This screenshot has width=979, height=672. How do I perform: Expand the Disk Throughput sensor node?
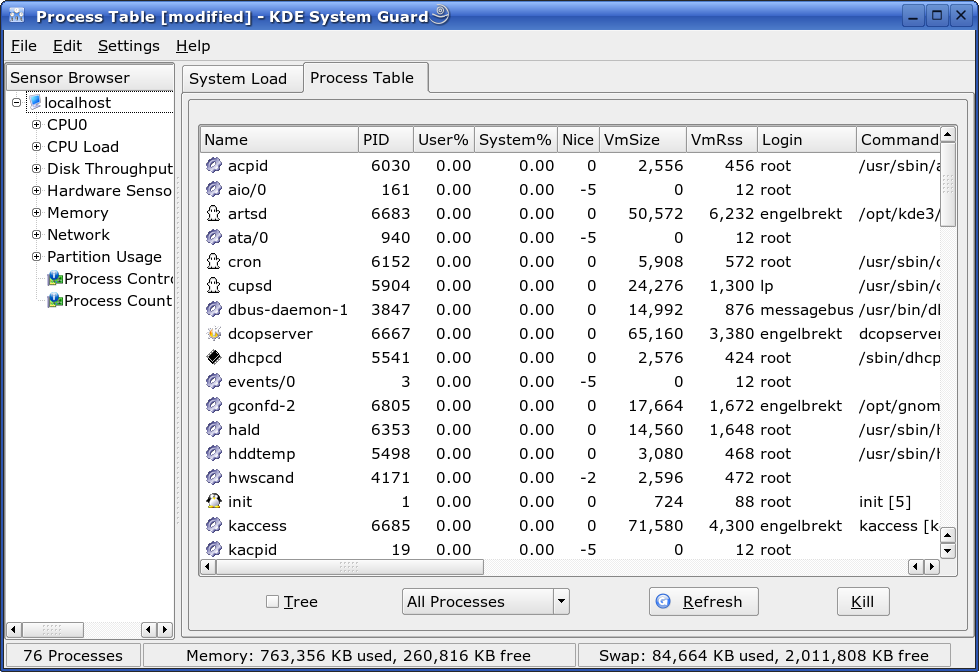coord(36,169)
